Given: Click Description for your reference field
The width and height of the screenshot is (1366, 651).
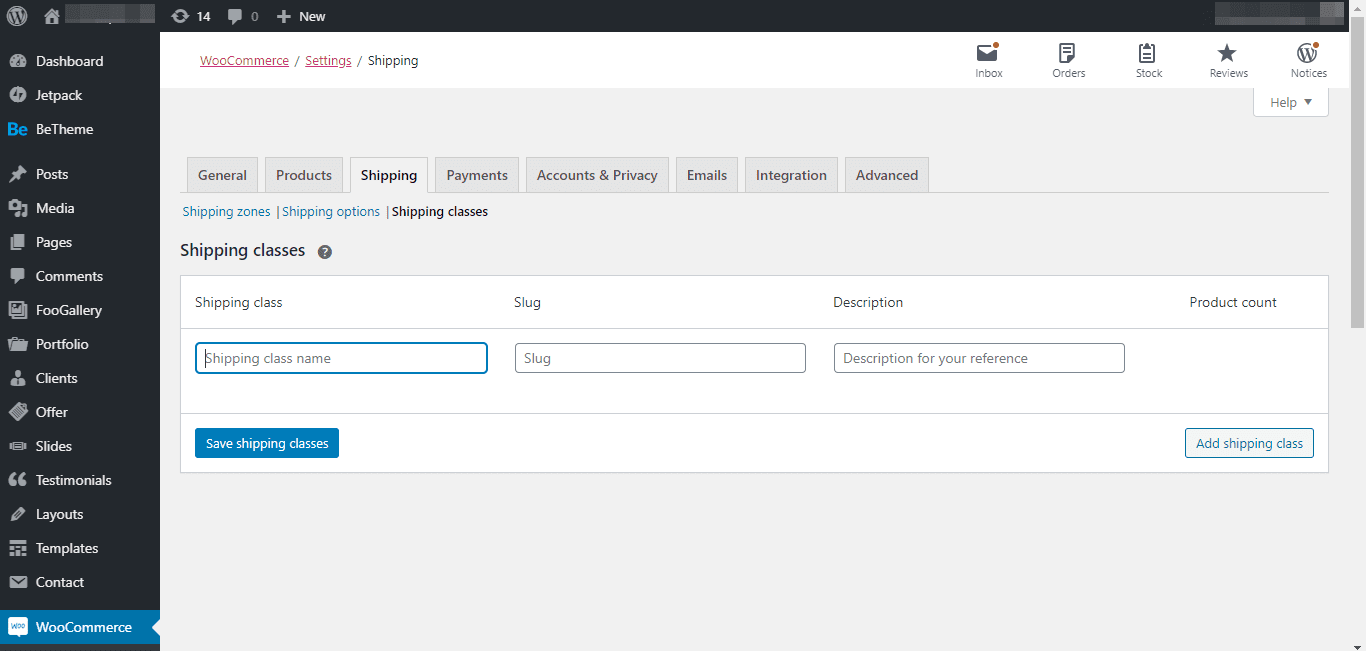Looking at the screenshot, I should (x=979, y=358).
